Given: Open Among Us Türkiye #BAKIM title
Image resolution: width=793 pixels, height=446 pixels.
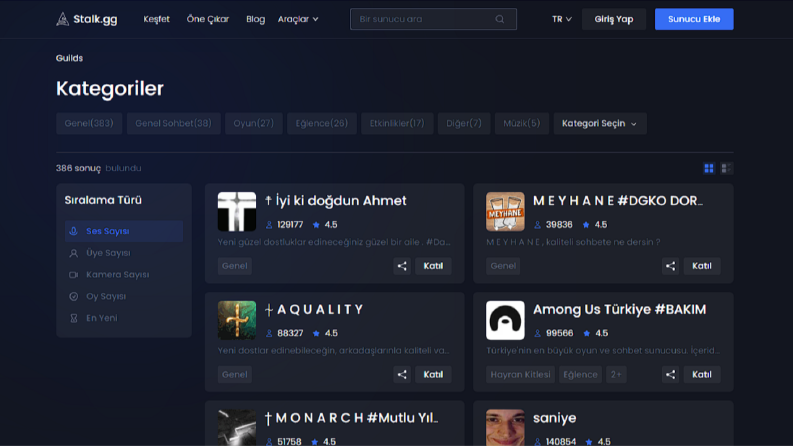Looking at the screenshot, I should tap(620, 309).
